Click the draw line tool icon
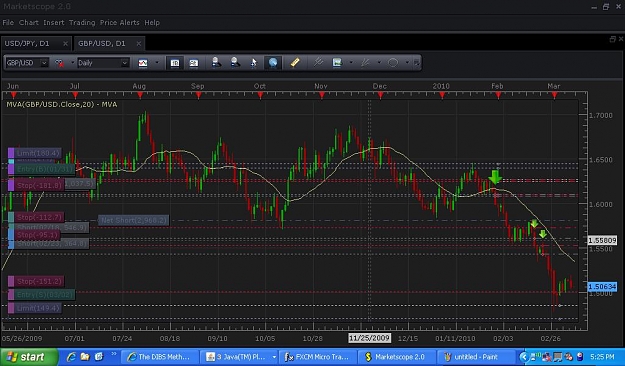Image resolution: width=625 pixels, height=366 pixels. [x=365, y=63]
